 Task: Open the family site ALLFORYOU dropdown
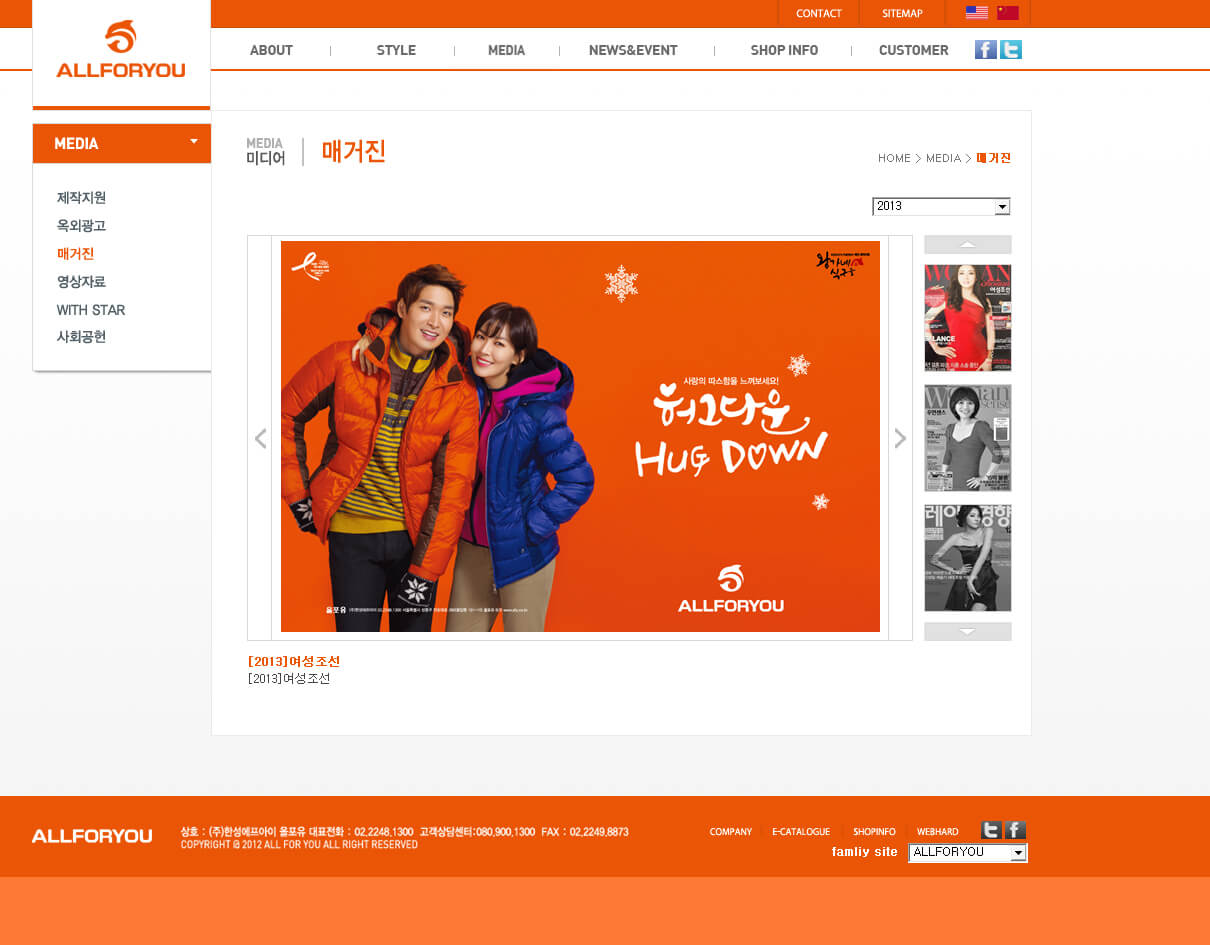[1018, 853]
